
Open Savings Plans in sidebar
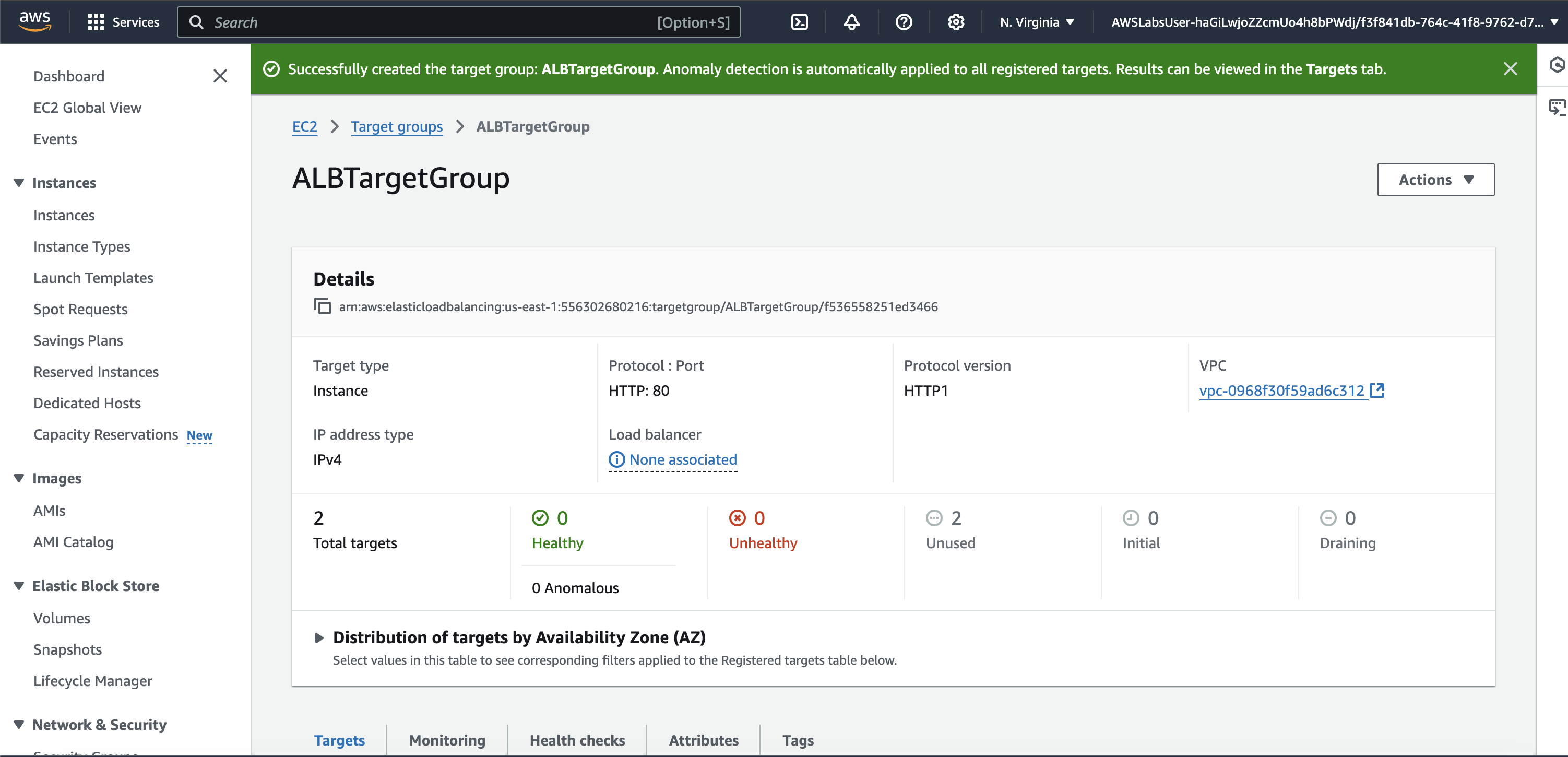(x=78, y=341)
